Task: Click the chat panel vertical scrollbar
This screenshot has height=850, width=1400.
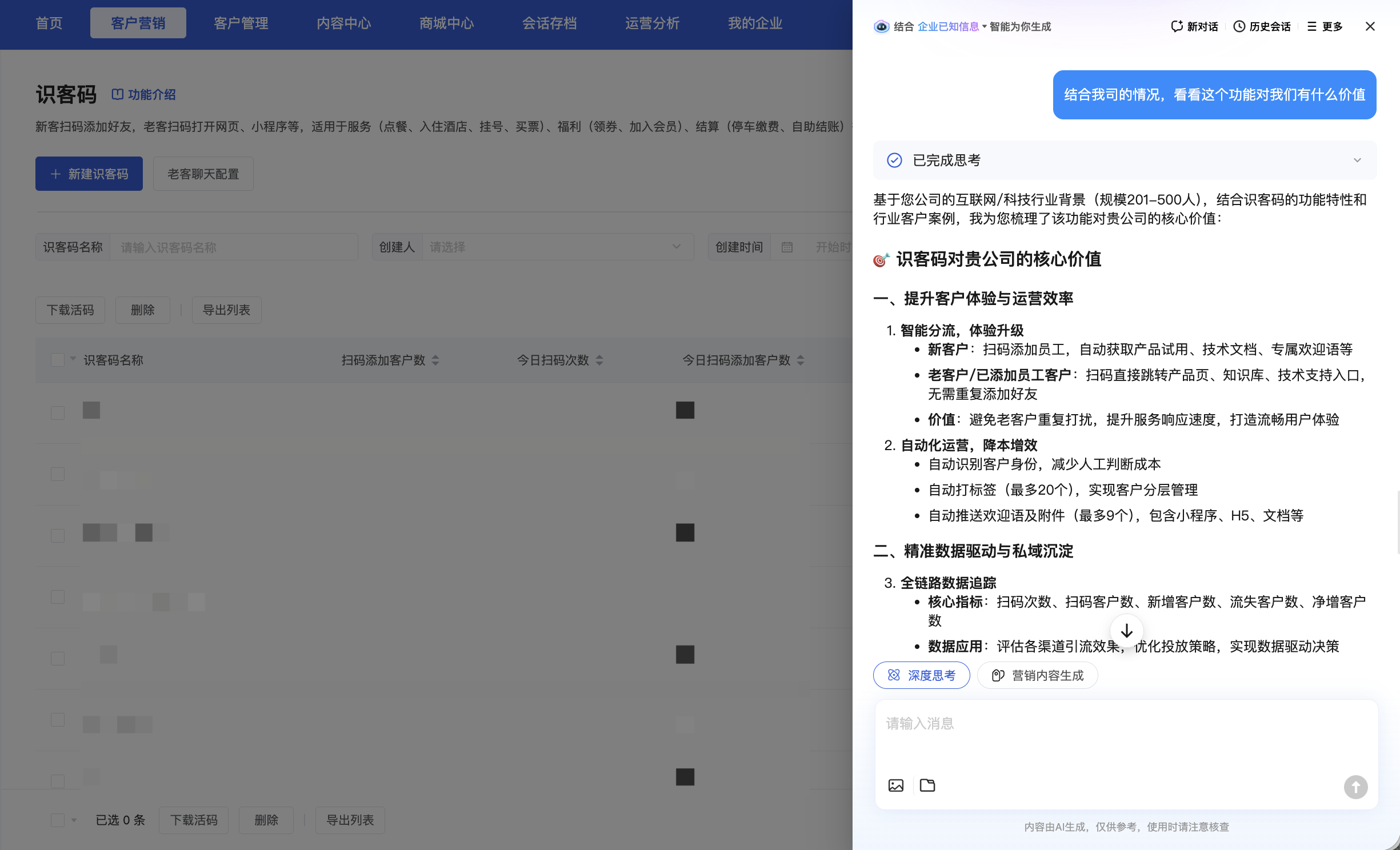Action: point(1397,521)
